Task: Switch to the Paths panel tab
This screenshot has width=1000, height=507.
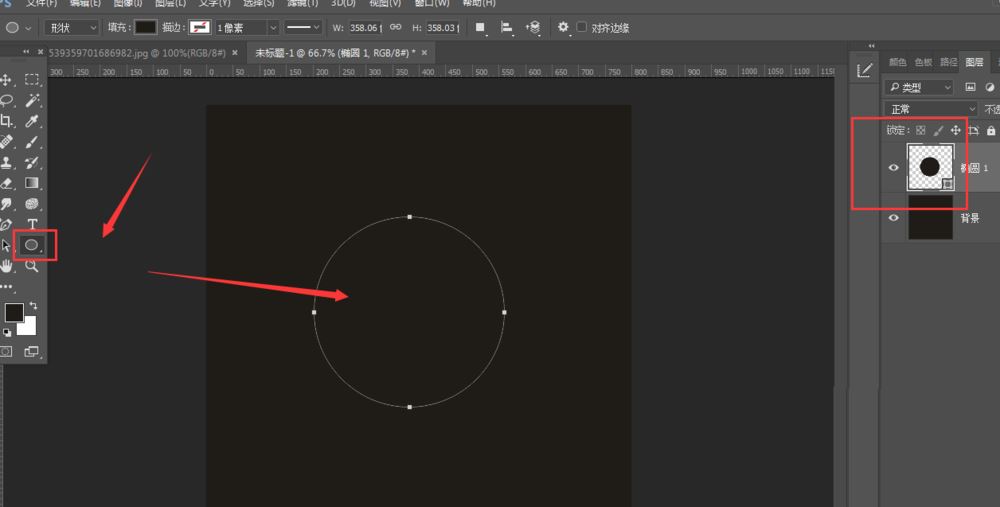Action: point(949,62)
